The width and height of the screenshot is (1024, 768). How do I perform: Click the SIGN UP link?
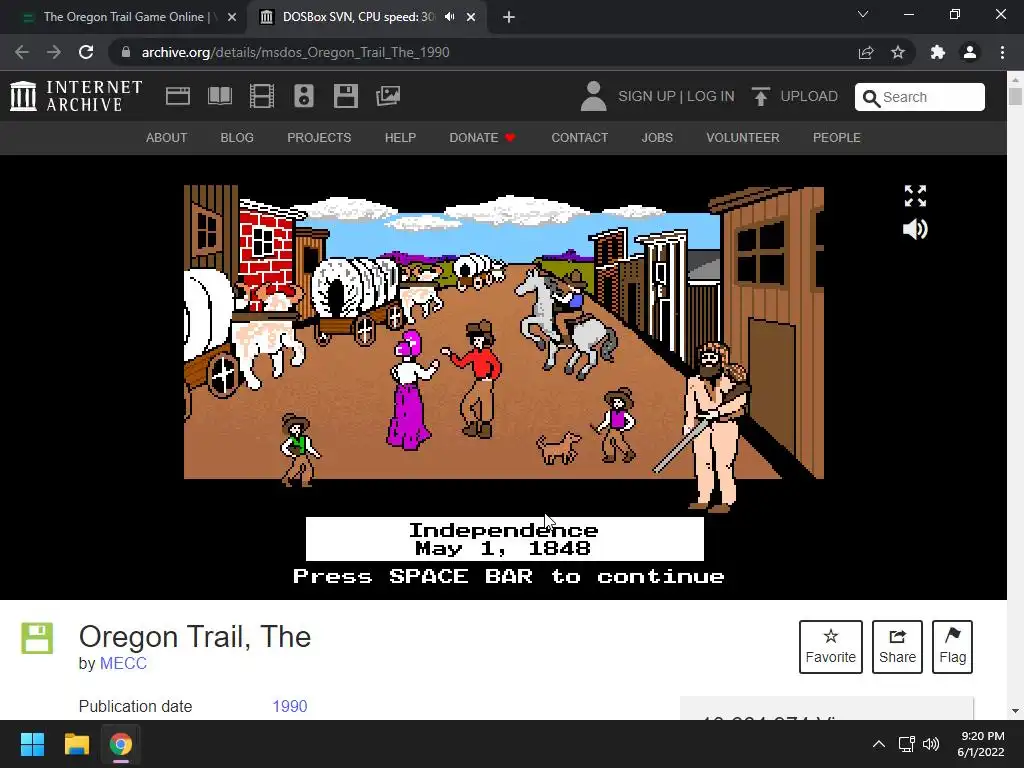pos(647,97)
